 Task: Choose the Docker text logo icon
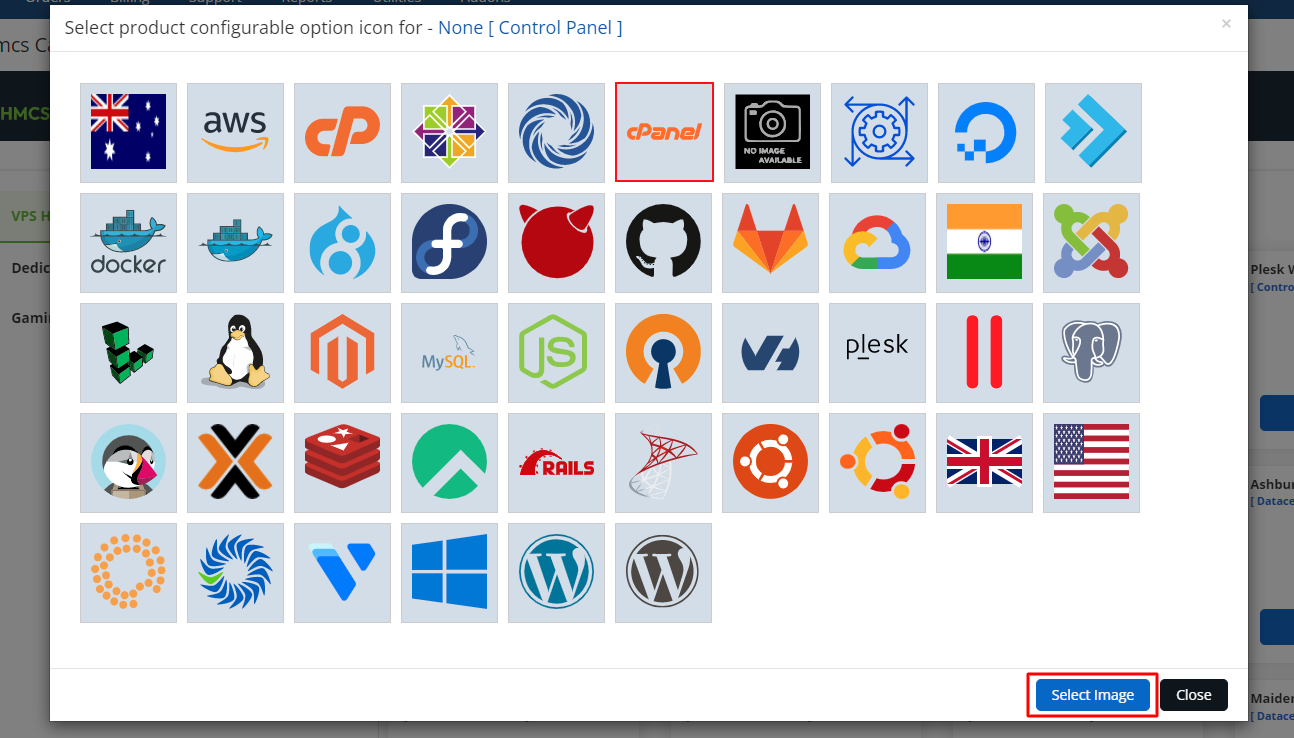(128, 242)
